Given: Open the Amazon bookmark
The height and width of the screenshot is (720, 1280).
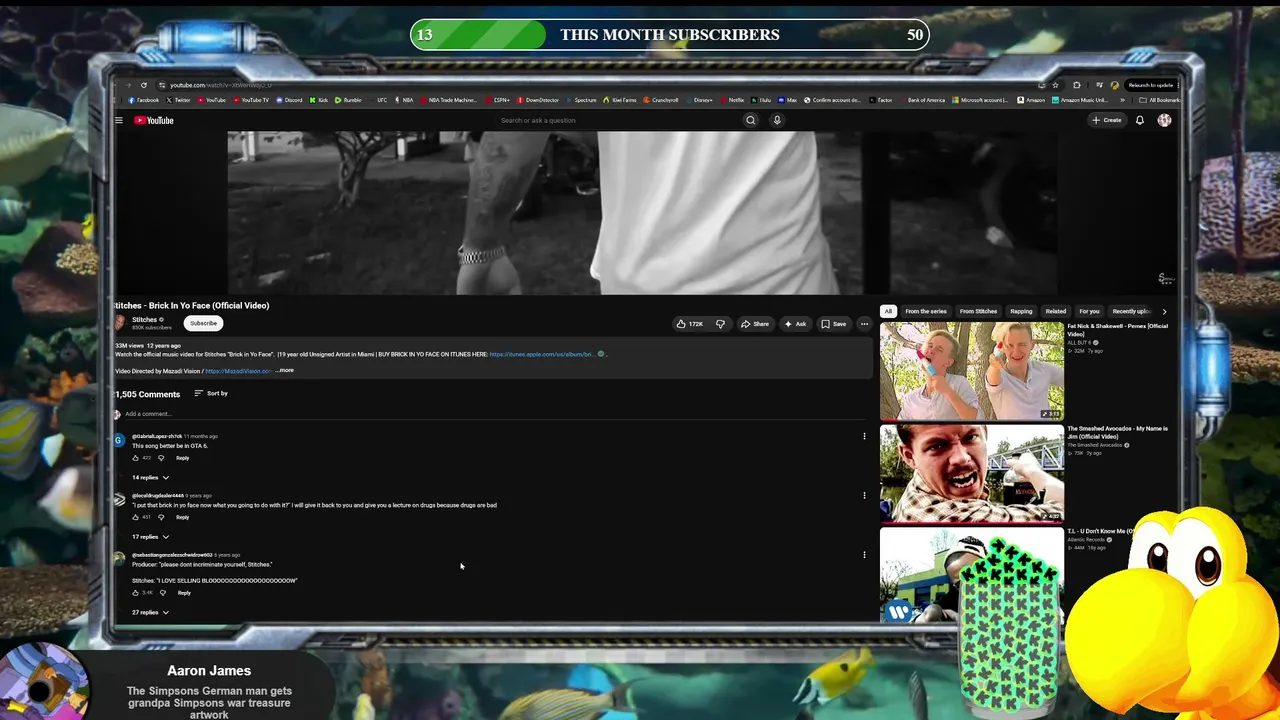Looking at the screenshot, I should click(1032, 100).
